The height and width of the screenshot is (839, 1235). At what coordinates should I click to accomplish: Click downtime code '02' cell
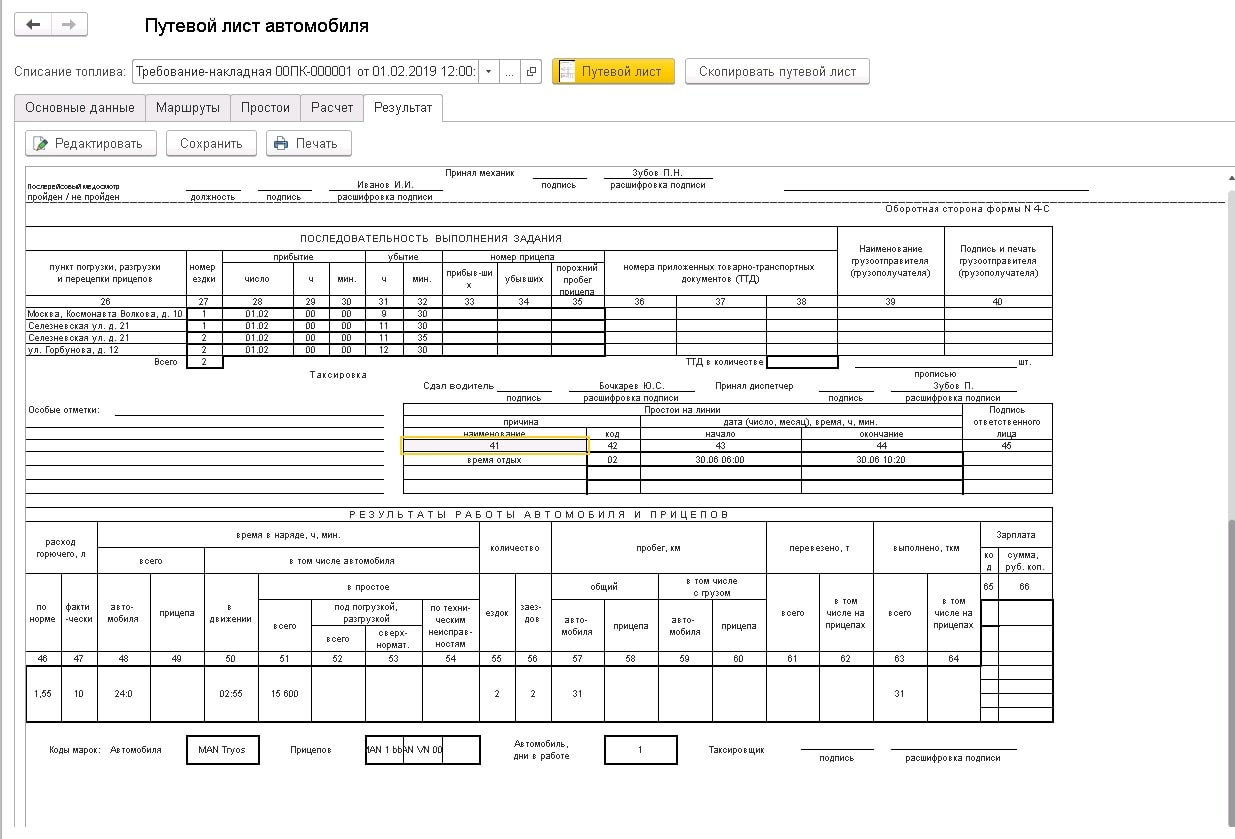(614, 460)
